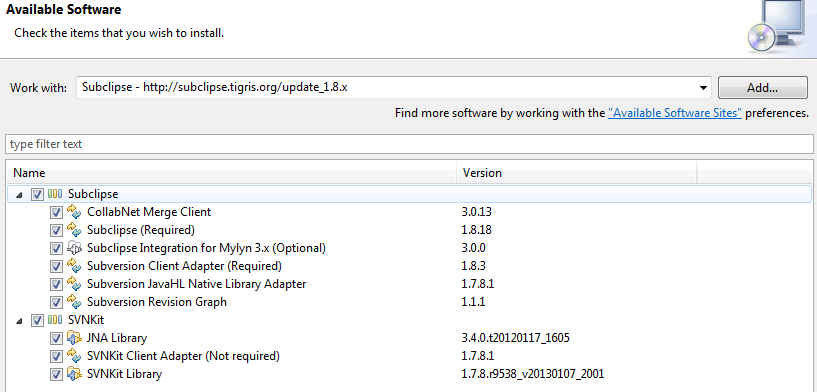Click version 1.7.8.r9538_v20130107_2001 cell

coord(534,374)
